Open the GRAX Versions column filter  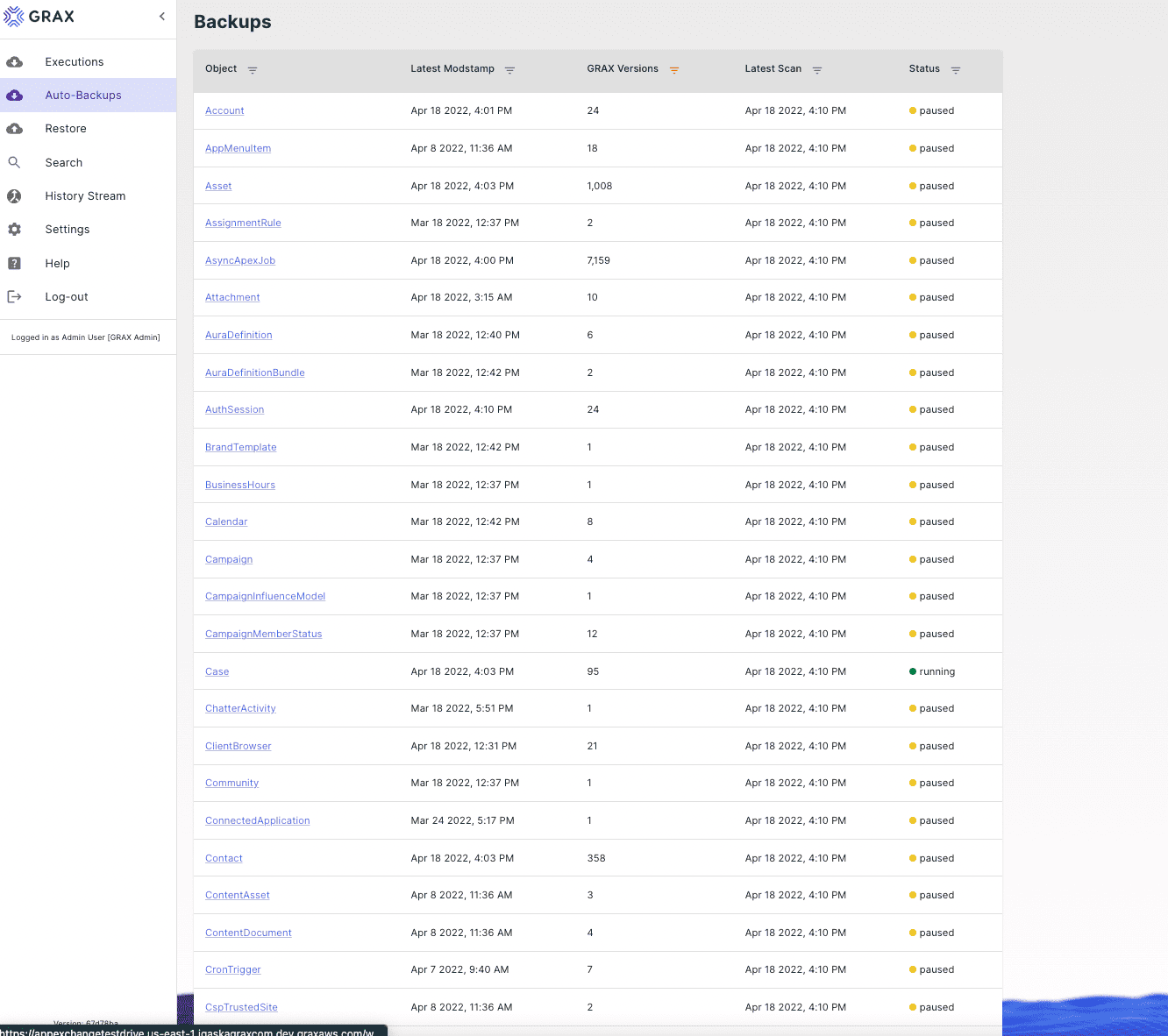(674, 70)
